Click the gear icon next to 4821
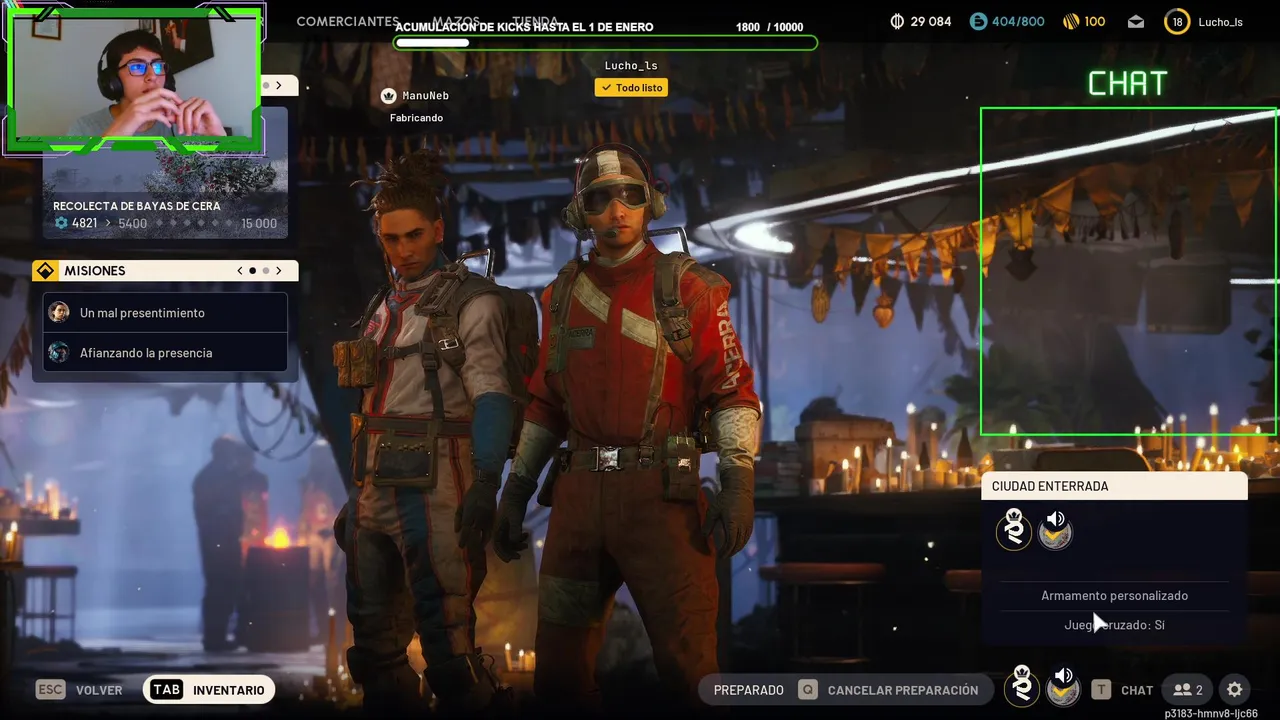Screen dimensions: 1280x720 tap(61, 223)
